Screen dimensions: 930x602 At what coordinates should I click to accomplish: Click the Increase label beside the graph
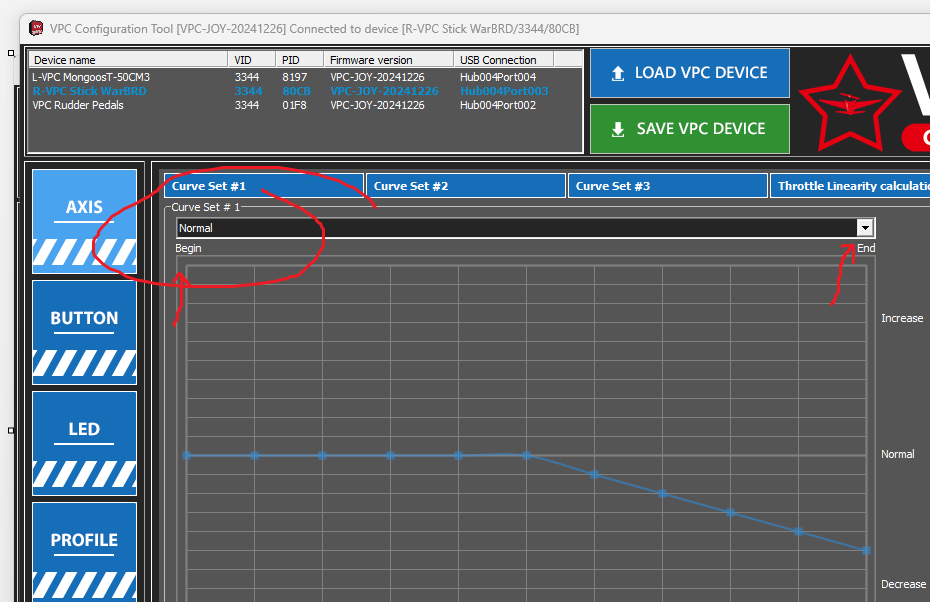click(x=902, y=318)
